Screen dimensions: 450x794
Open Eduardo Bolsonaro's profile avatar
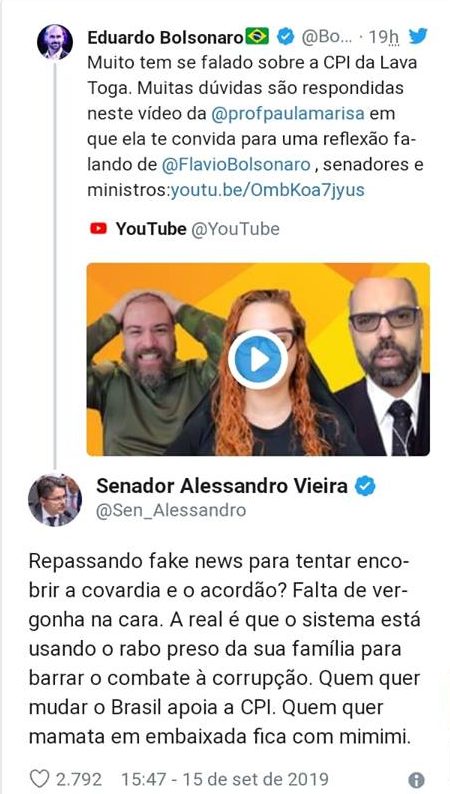tap(55, 42)
